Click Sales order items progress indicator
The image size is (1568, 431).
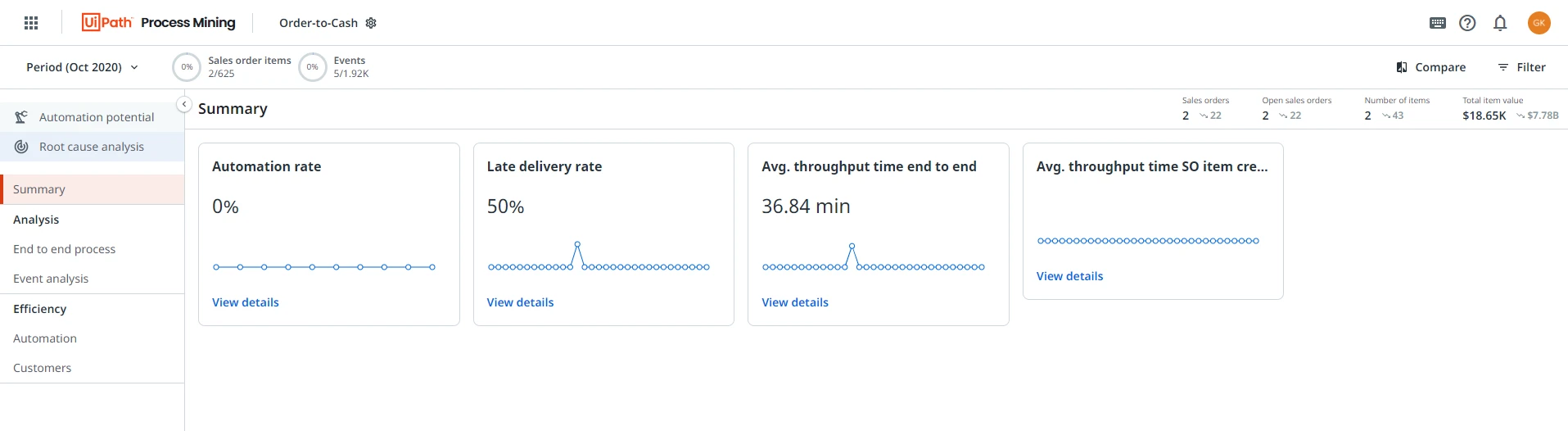(x=187, y=67)
